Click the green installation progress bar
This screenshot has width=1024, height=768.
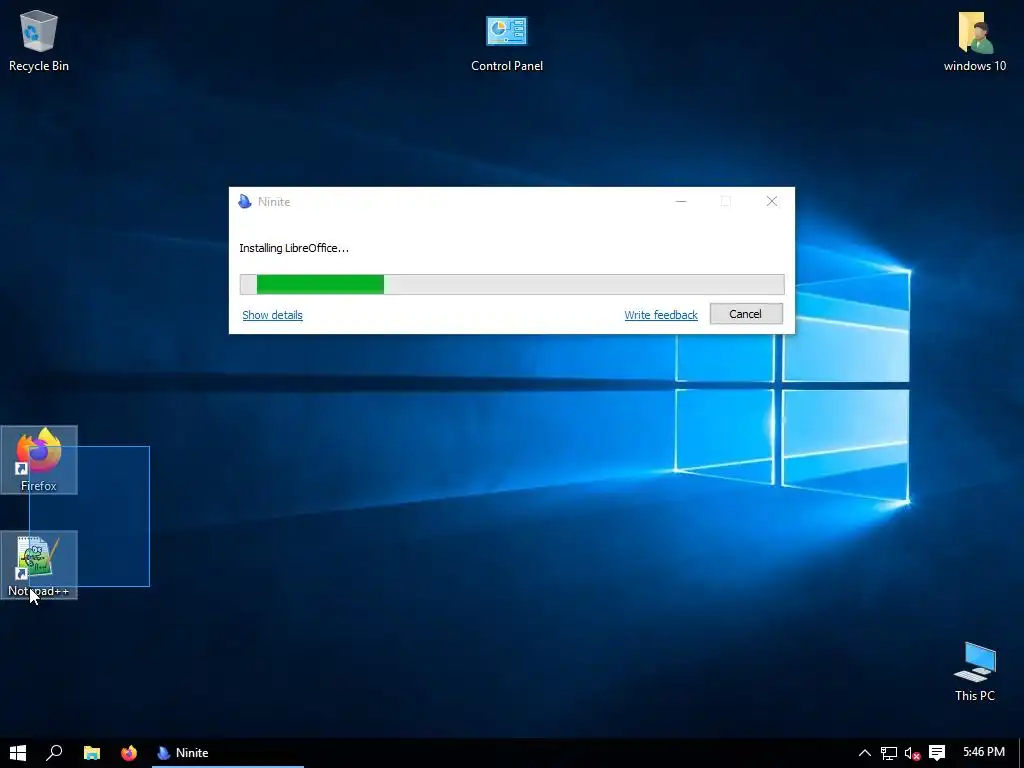[512, 284]
